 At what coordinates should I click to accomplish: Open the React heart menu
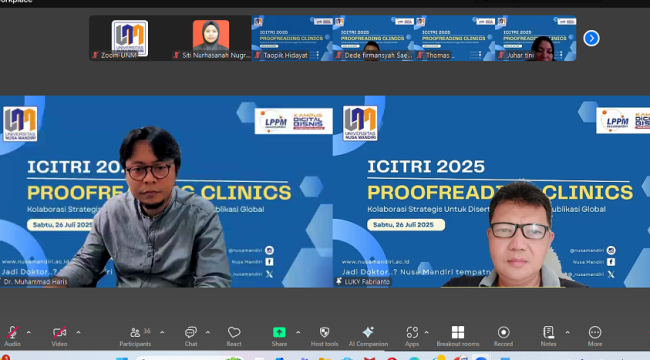[234, 336]
